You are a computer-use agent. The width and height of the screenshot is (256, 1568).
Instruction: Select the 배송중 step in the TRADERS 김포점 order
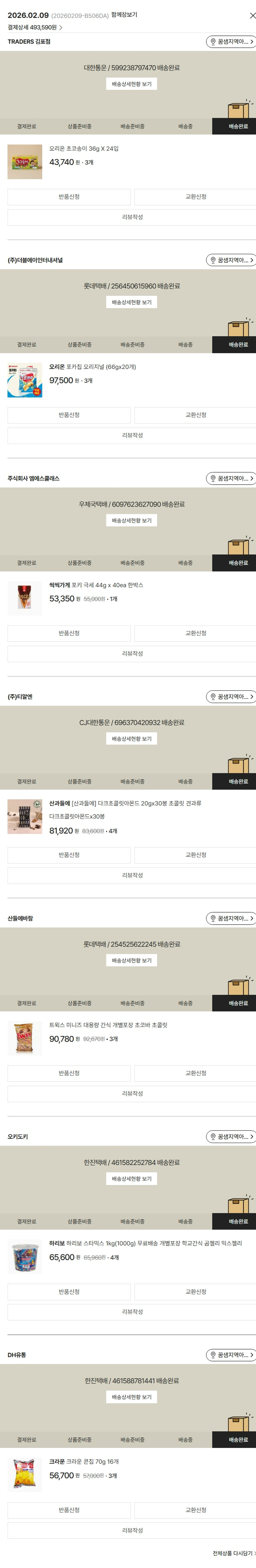pos(185,127)
